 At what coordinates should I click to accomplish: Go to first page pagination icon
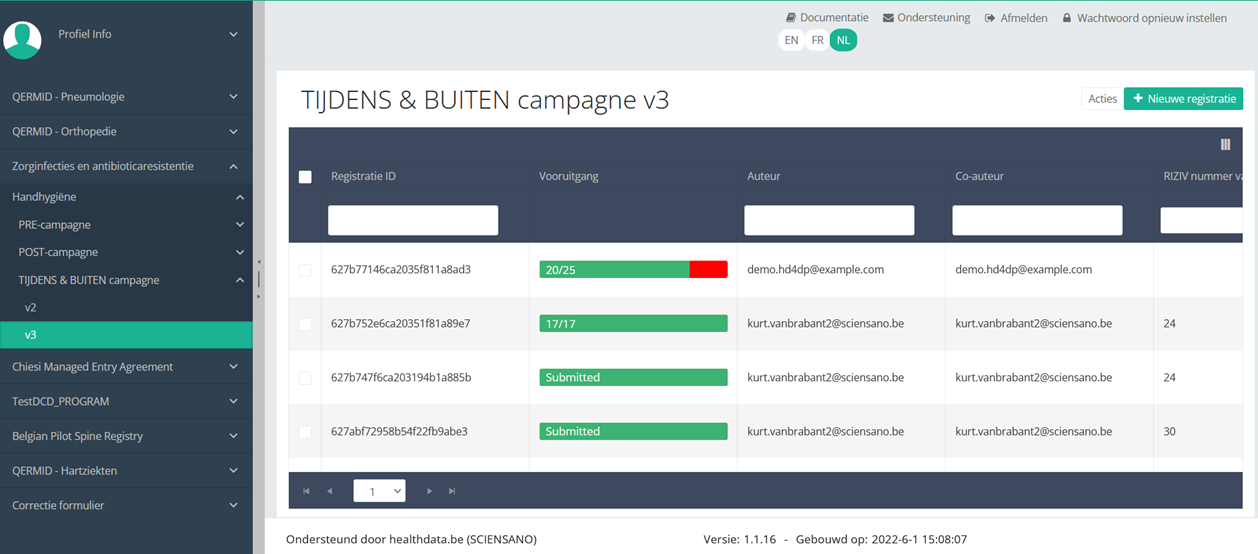[306, 491]
